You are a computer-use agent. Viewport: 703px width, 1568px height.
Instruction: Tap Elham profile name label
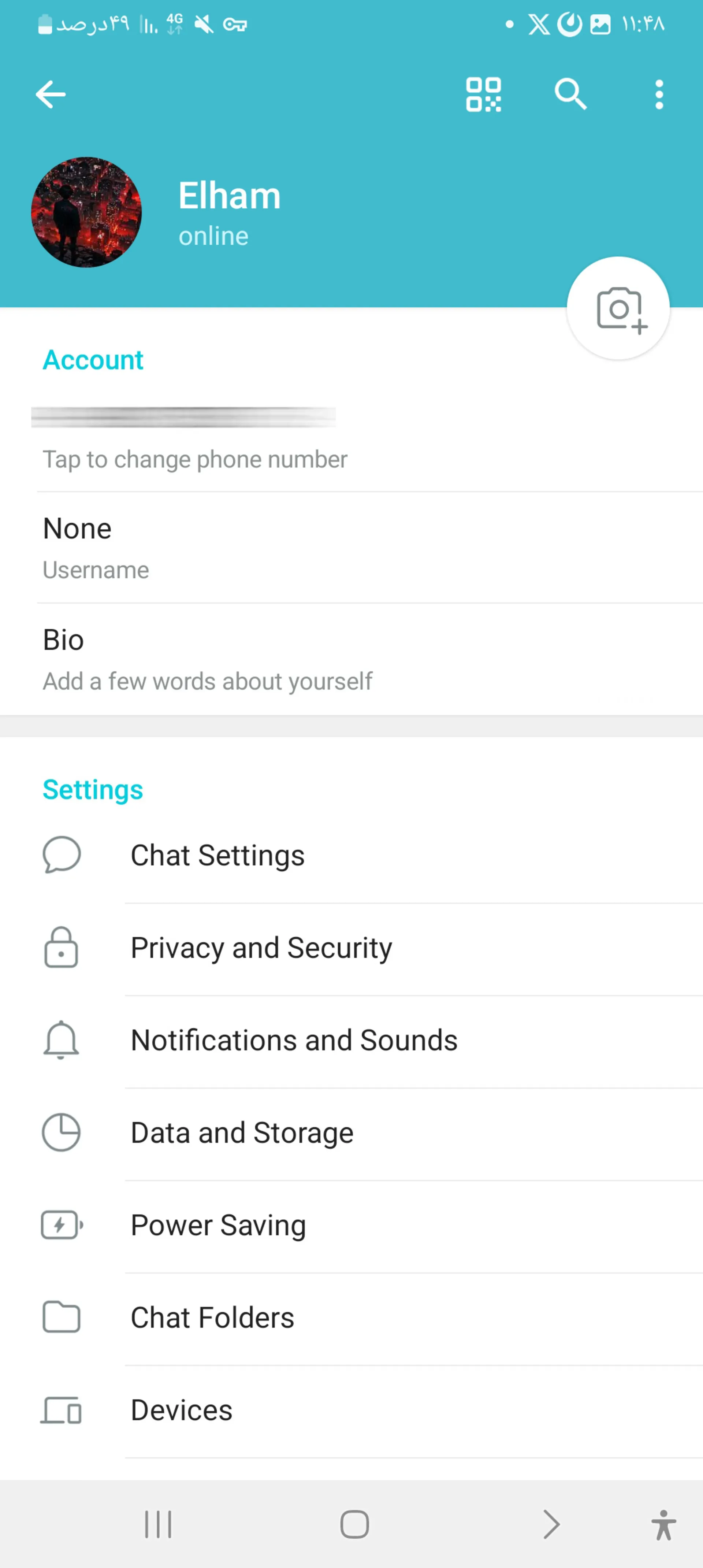pos(229,195)
